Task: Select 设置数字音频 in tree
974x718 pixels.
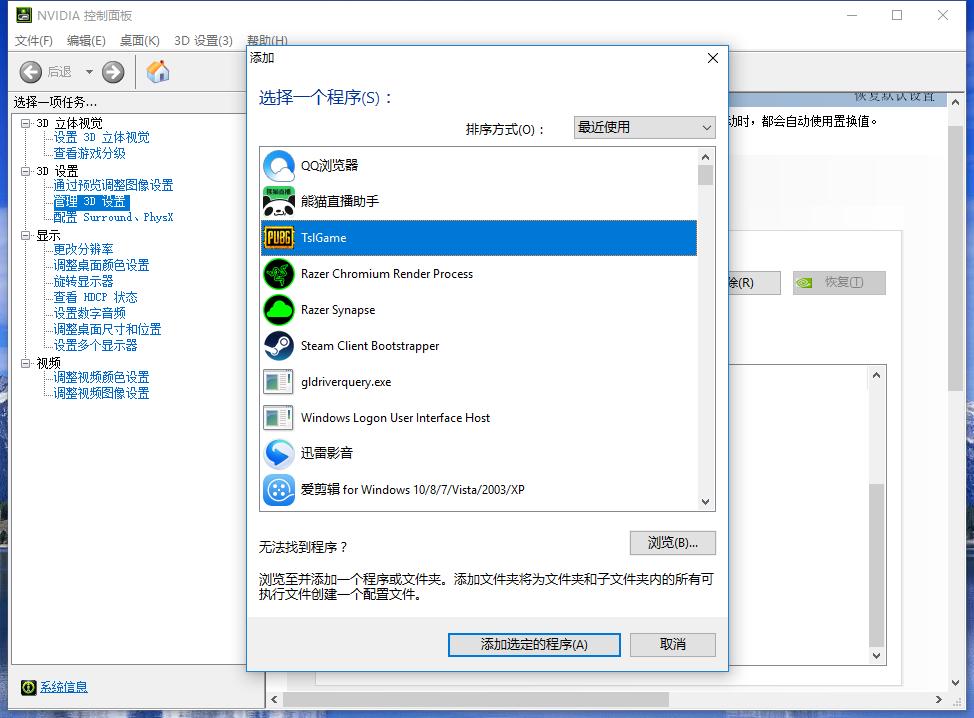Action: (89, 313)
